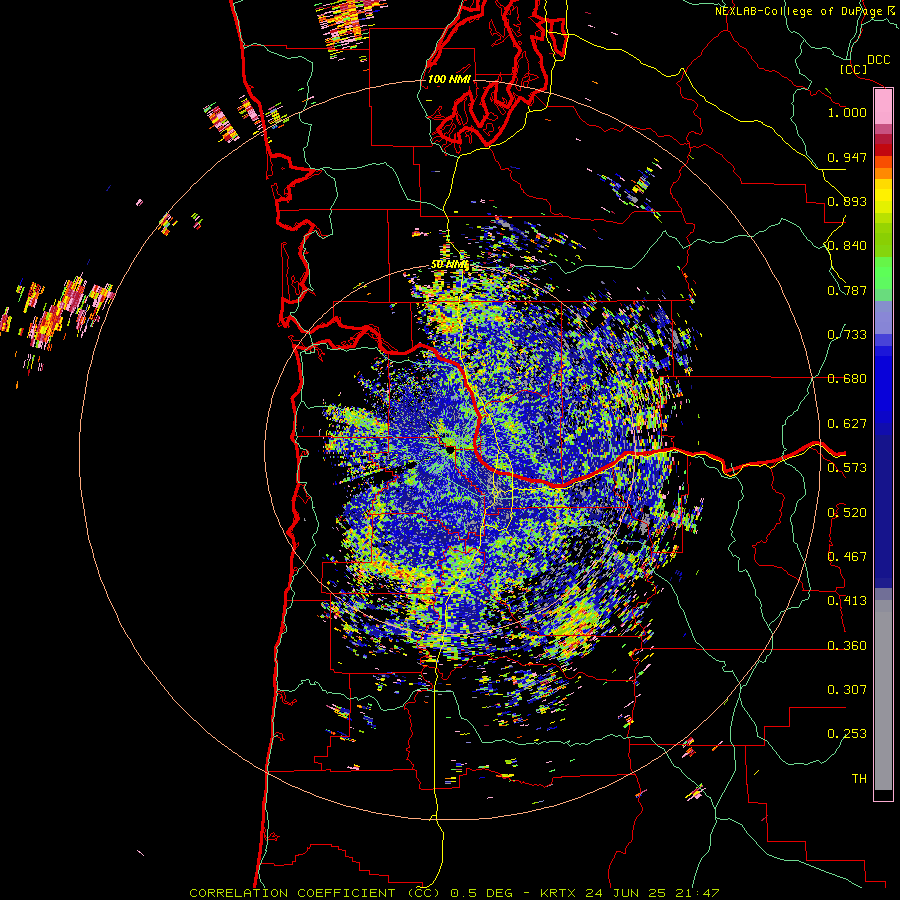Click the 0.893 scale value
Image resolution: width=900 pixels, height=900 pixels.
point(847,201)
